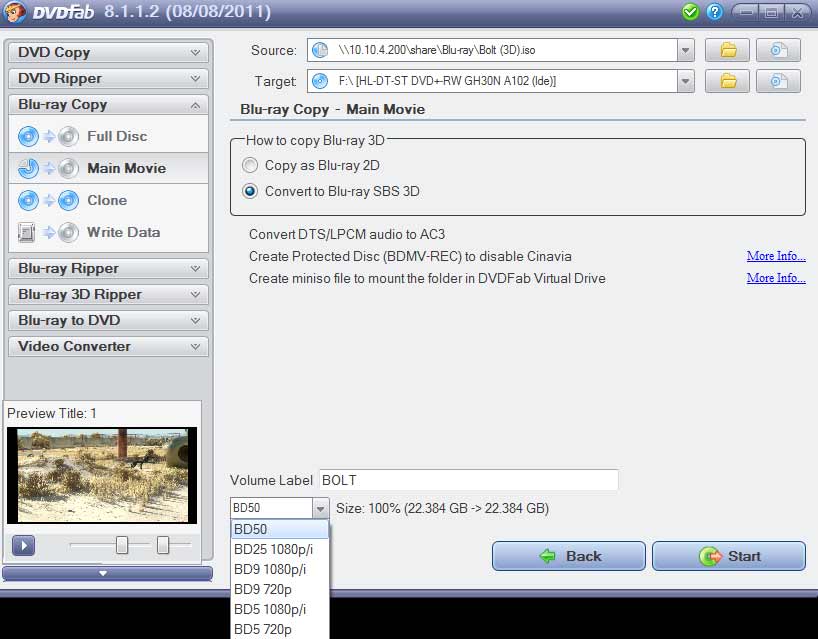Open More Info about miniso file

(776, 278)
